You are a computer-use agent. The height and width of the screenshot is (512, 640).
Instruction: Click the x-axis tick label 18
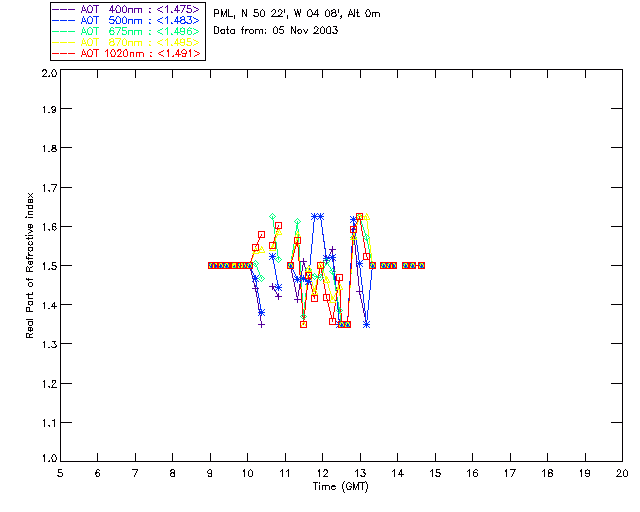(548, 473)
